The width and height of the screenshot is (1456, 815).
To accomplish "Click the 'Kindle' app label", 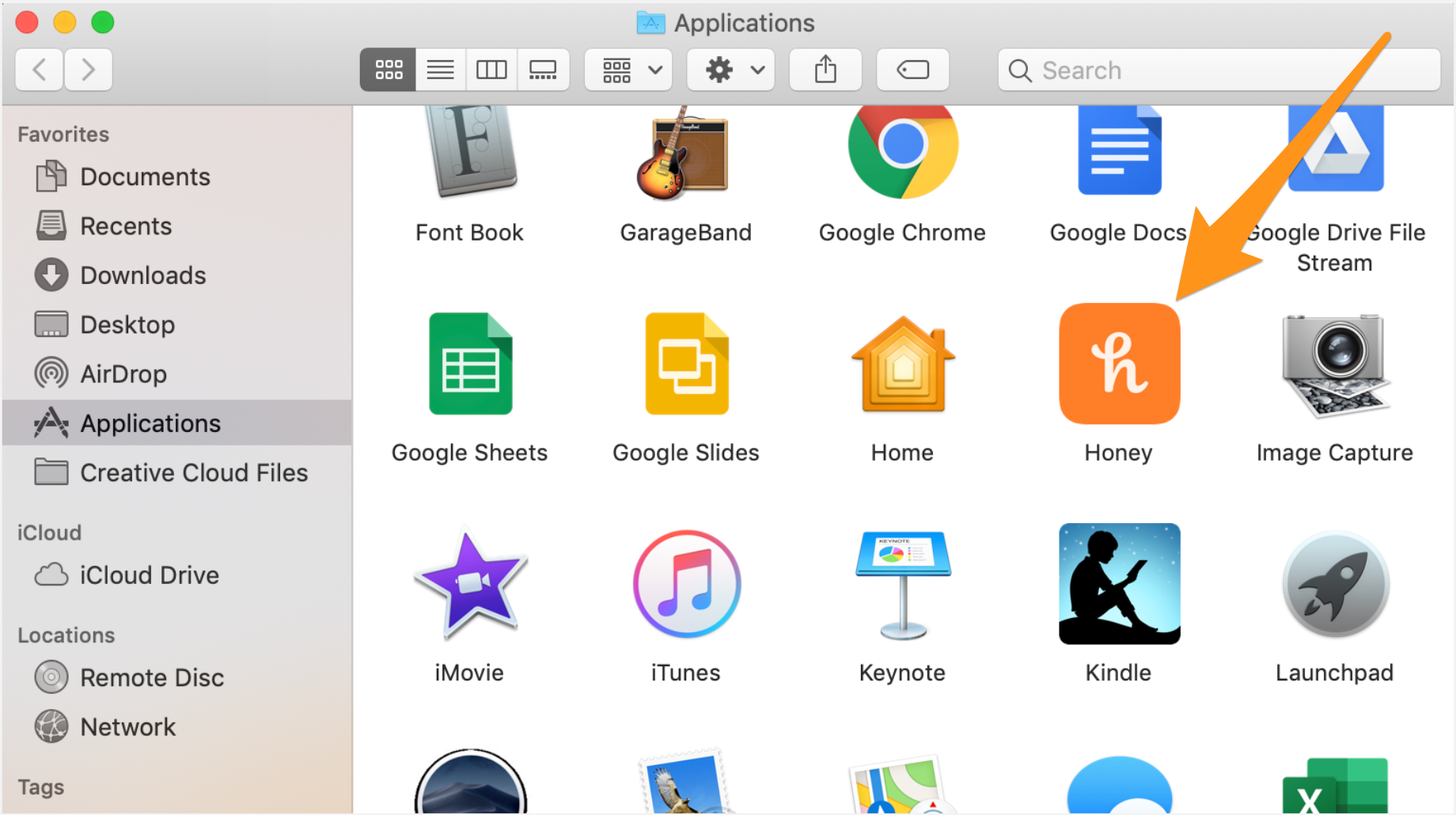I will click(1118, 673).
